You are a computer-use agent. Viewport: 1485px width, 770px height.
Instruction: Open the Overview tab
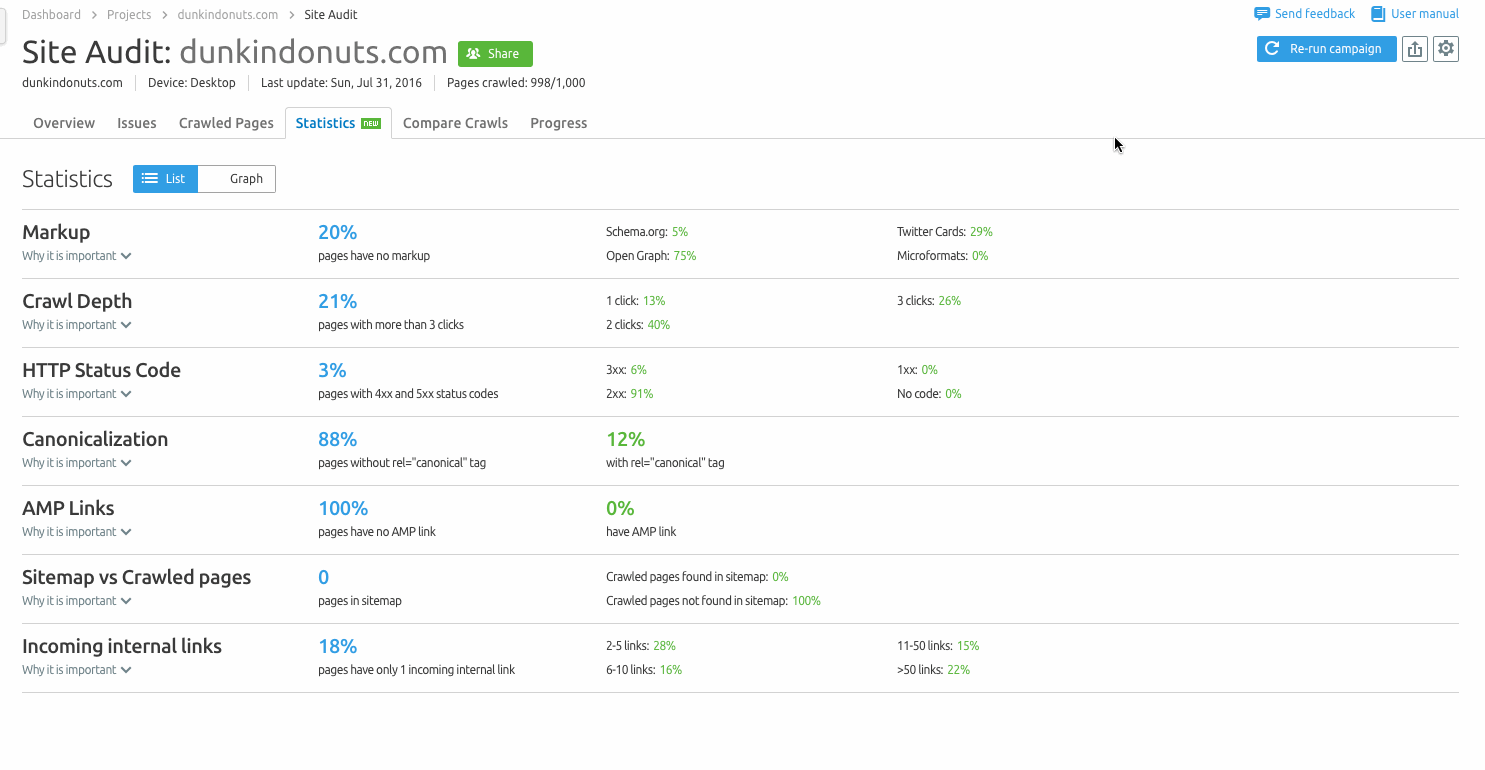tap(64, 123)
